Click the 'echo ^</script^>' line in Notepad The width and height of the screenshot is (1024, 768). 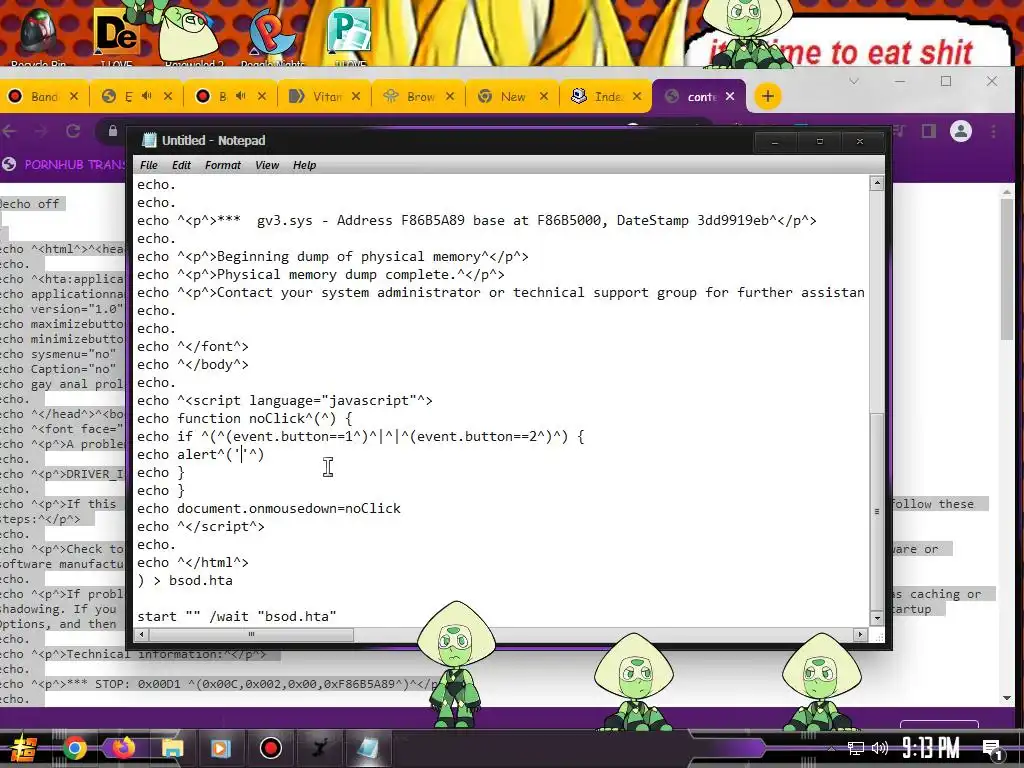pyautogui.click(x=201, y=526)
